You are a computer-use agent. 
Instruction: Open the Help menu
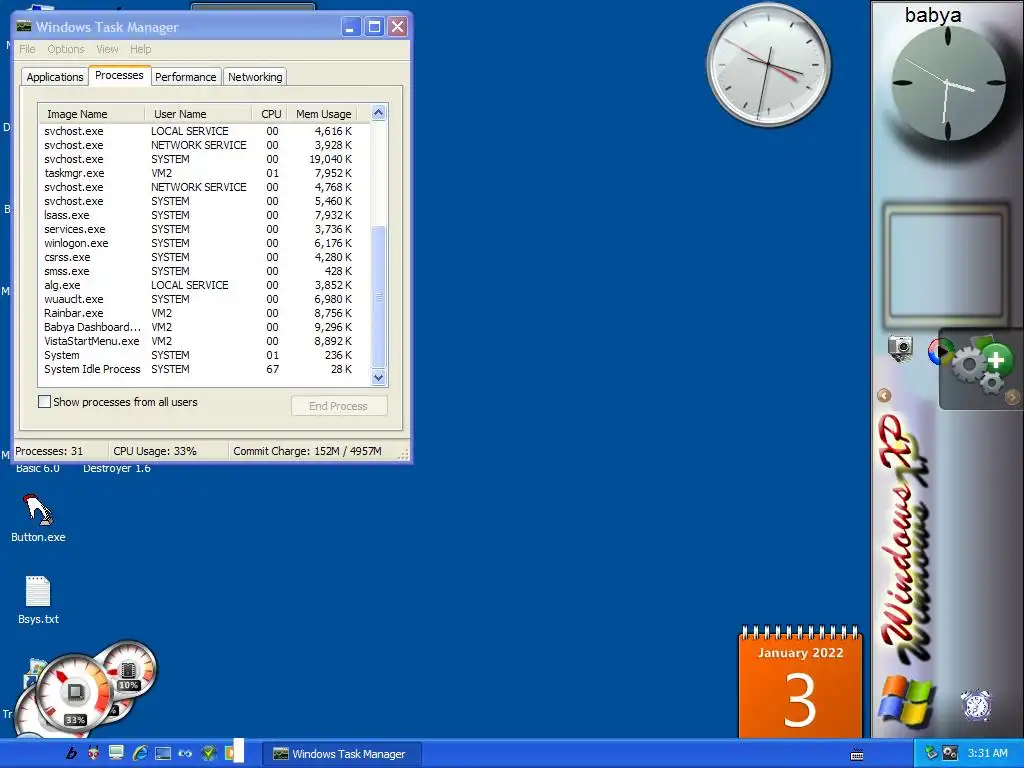tap(140, 49)
